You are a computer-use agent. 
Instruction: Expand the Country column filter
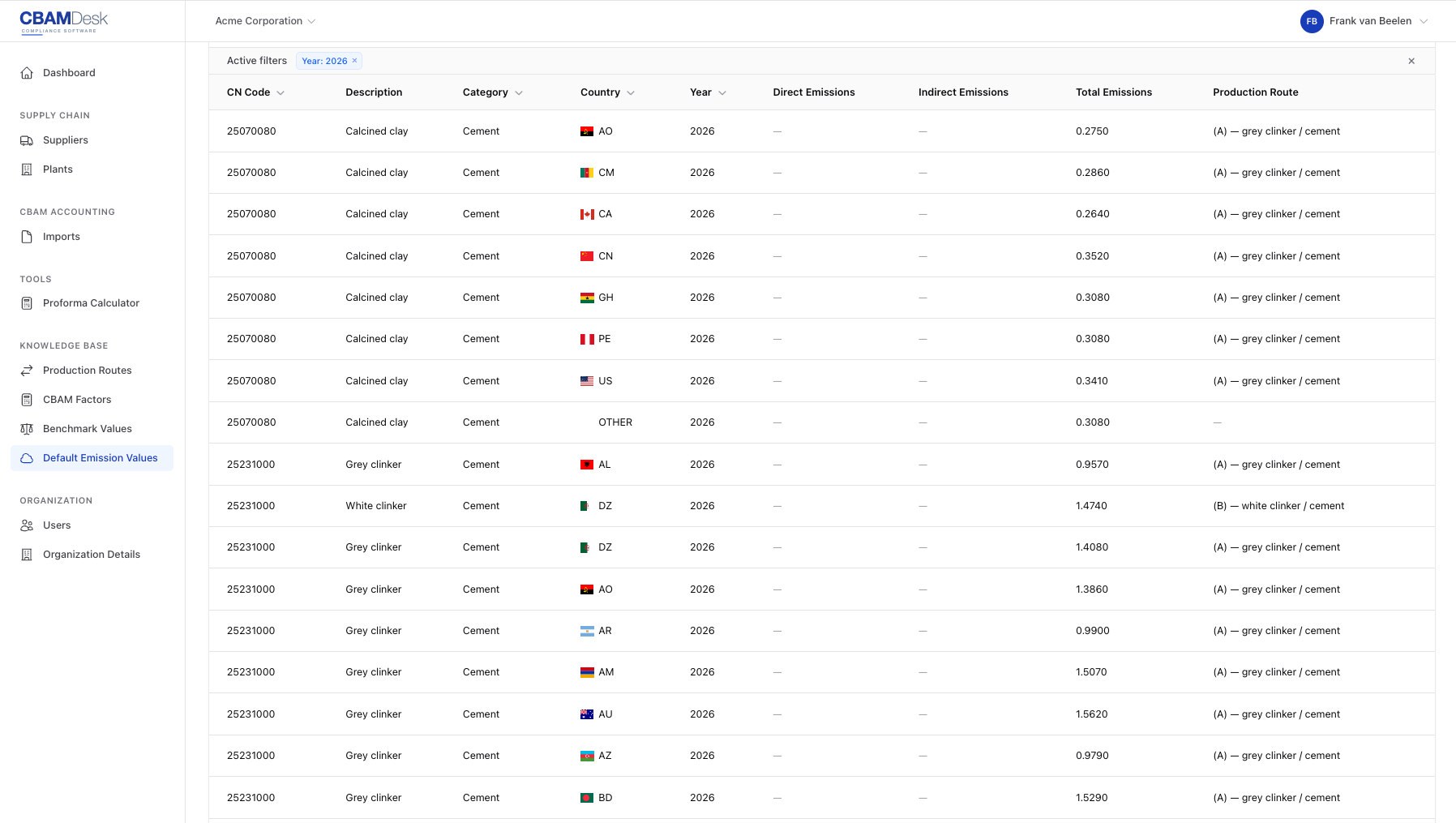point(632,92)
